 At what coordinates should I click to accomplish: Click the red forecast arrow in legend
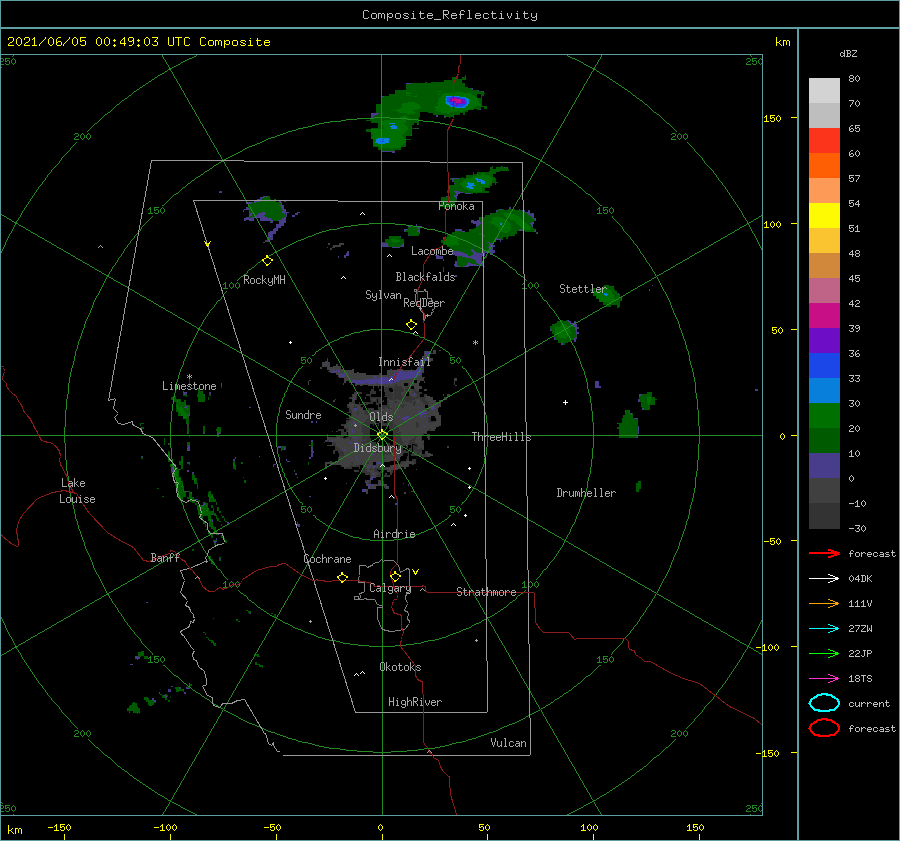pos(824,553)
